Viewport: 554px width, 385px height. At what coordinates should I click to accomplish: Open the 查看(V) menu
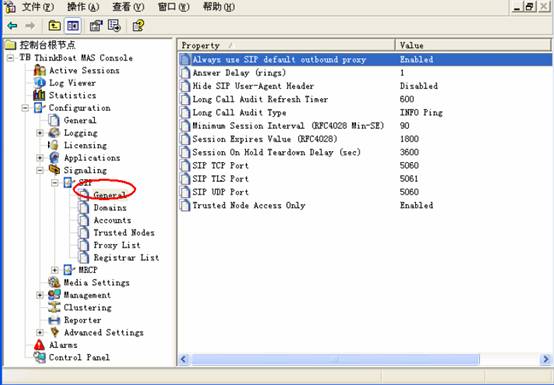tap(128, 7)
